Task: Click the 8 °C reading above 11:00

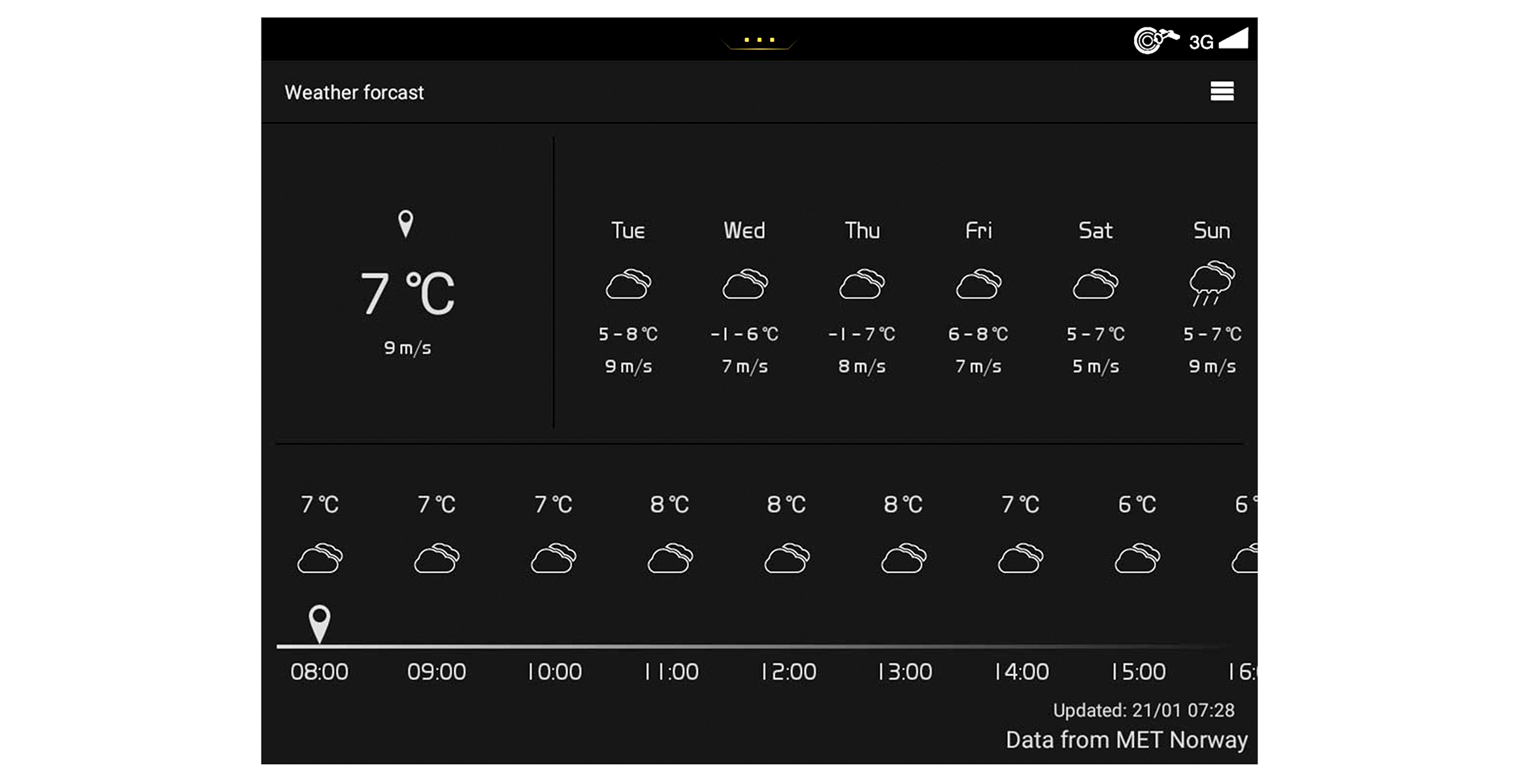Action: [x=670, y=504]
